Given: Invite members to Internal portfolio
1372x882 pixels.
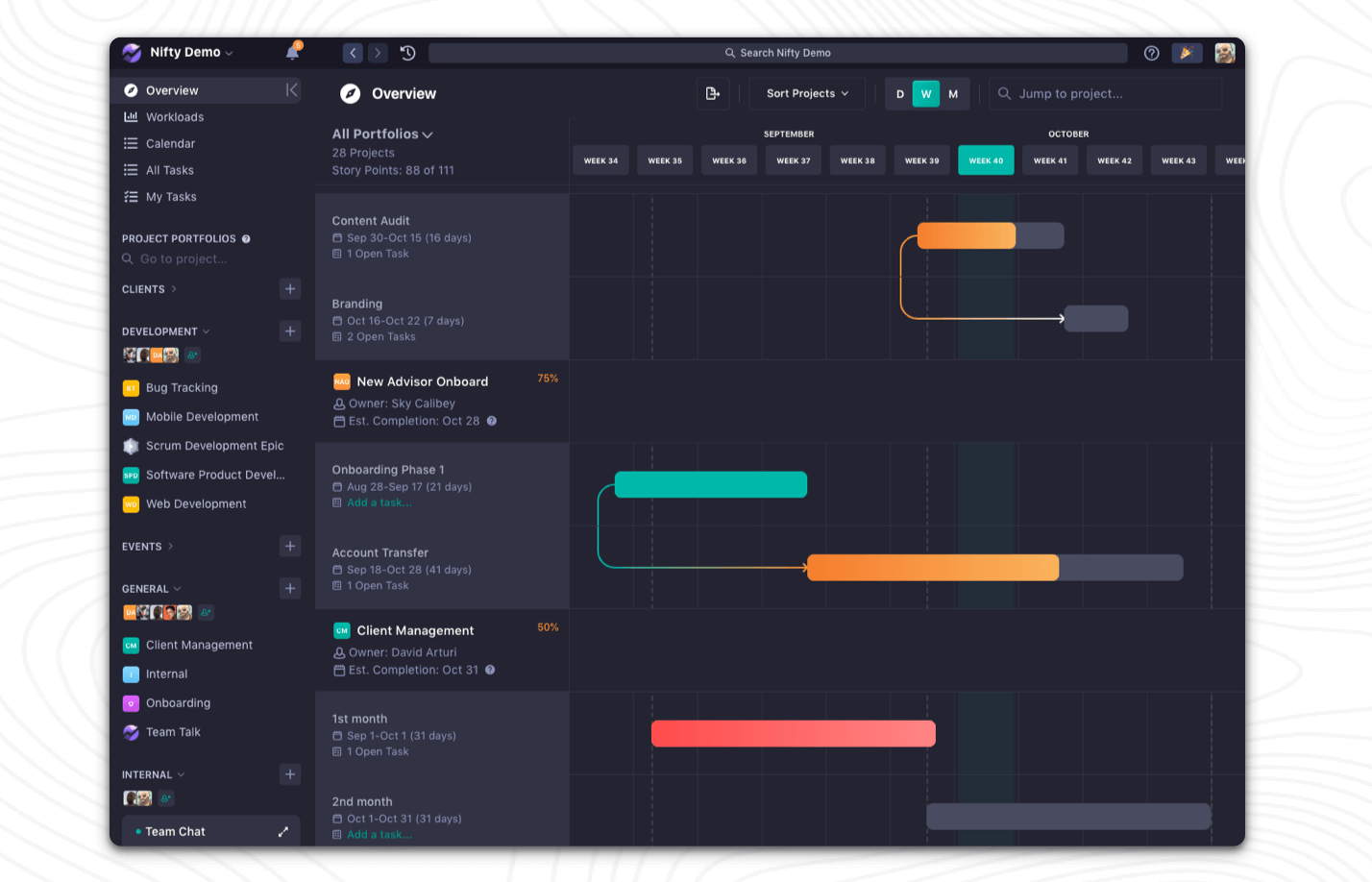Looking at the screenshot, I should 165,798.
